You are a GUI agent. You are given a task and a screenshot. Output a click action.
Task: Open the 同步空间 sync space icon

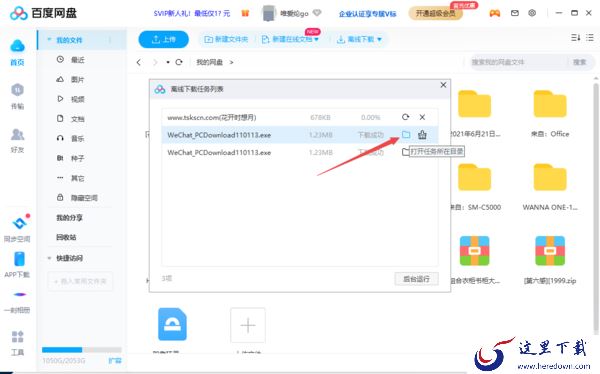tap(19, 222)
